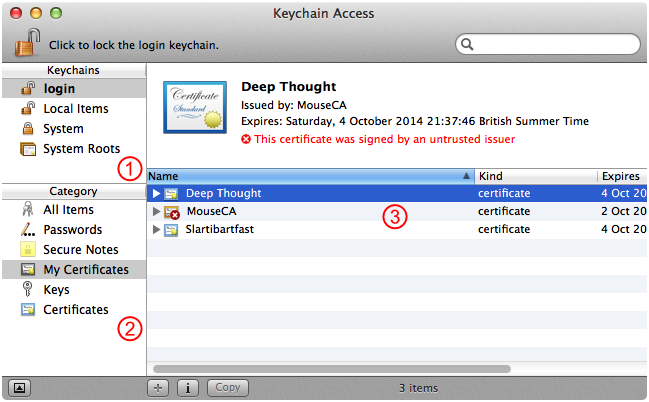649x402 pixels.
Task: Select the All Items category
Action: 68,210
